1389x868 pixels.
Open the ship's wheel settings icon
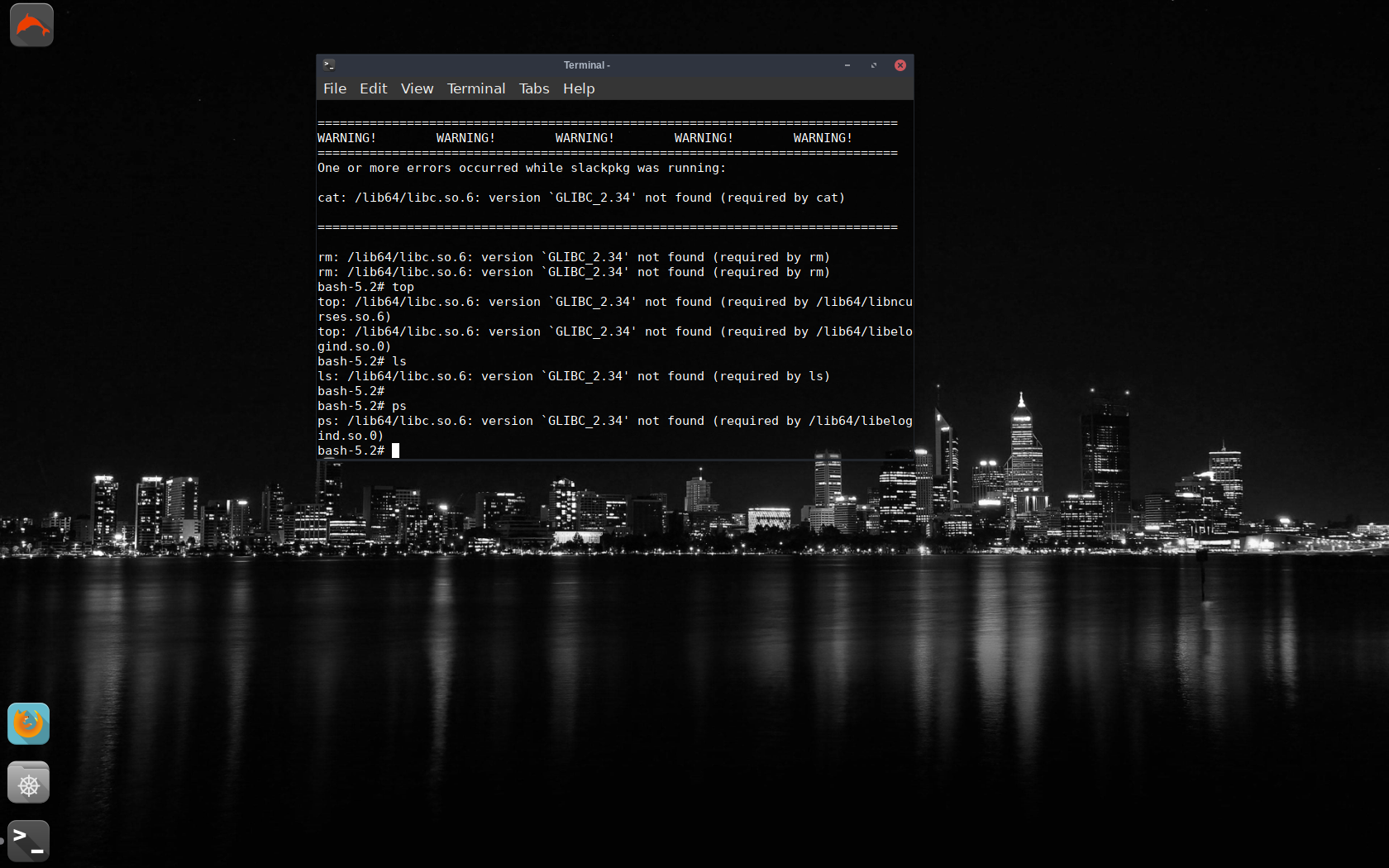(x=29, y=783)
